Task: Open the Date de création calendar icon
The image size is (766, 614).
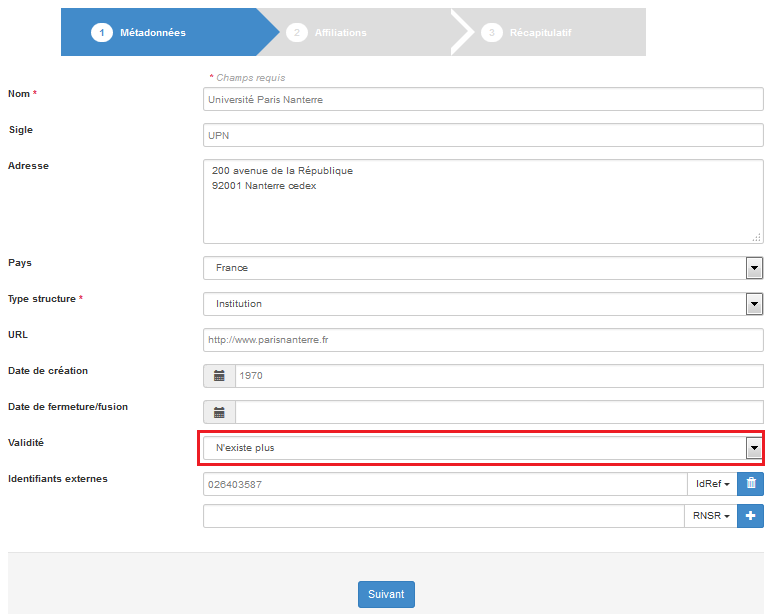Action: coord(219,376)
